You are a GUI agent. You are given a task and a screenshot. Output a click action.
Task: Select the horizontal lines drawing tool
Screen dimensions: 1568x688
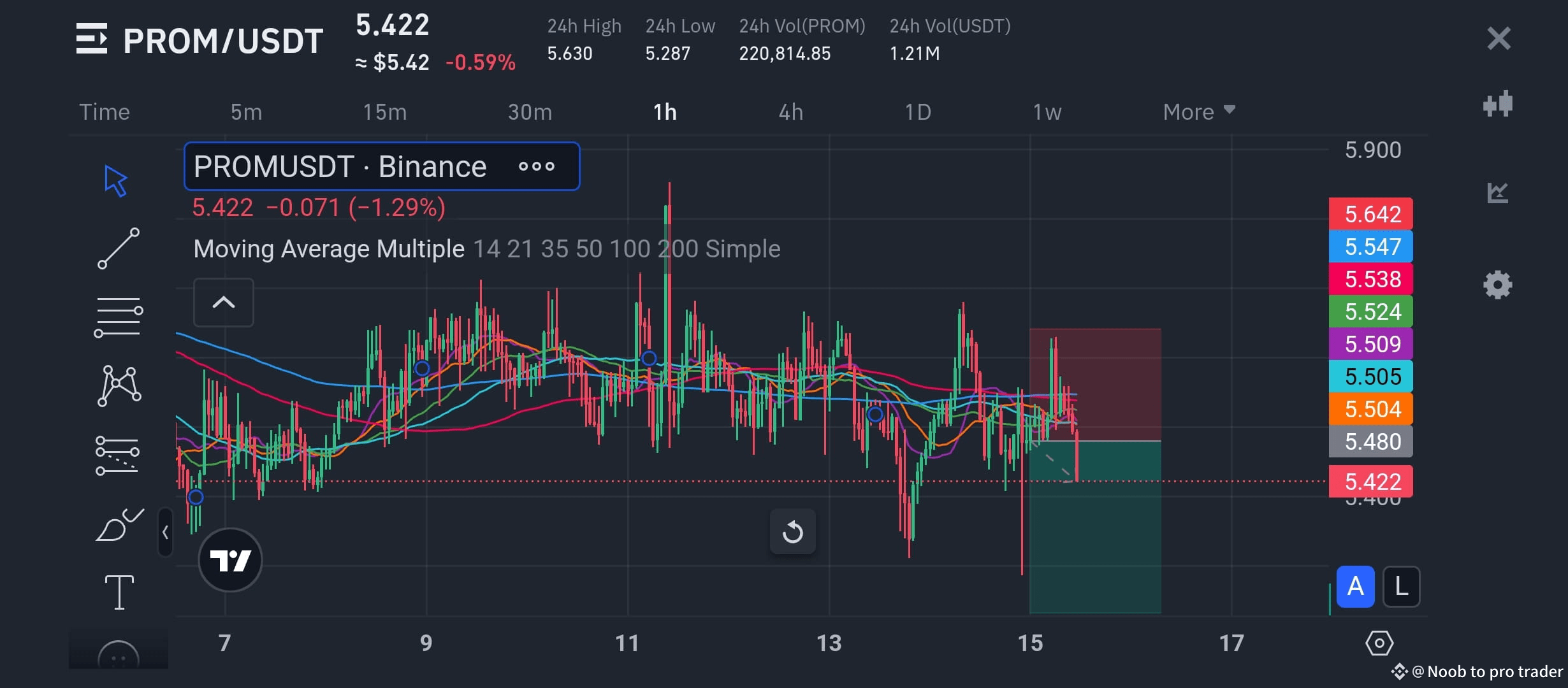(117, 315)
